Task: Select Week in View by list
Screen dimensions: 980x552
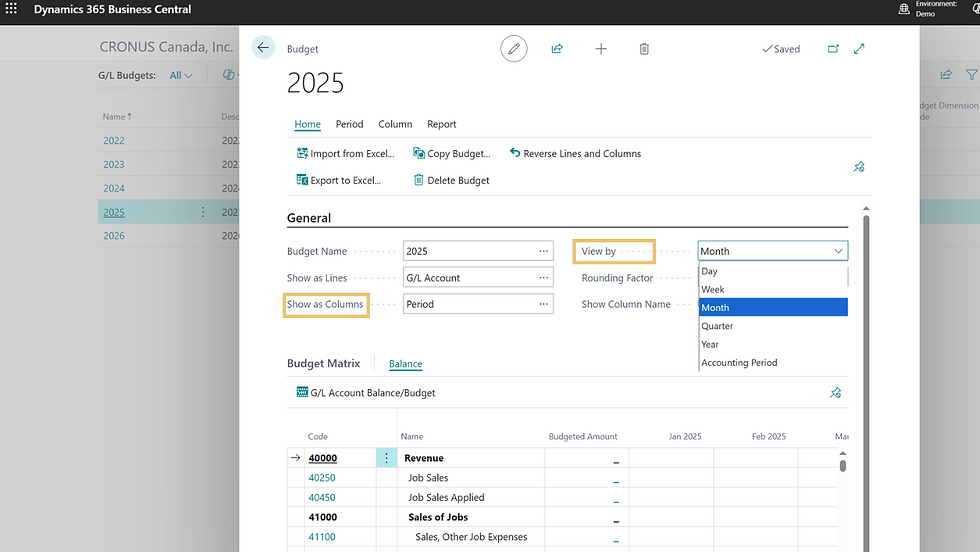Action: [x=772, y=289]
